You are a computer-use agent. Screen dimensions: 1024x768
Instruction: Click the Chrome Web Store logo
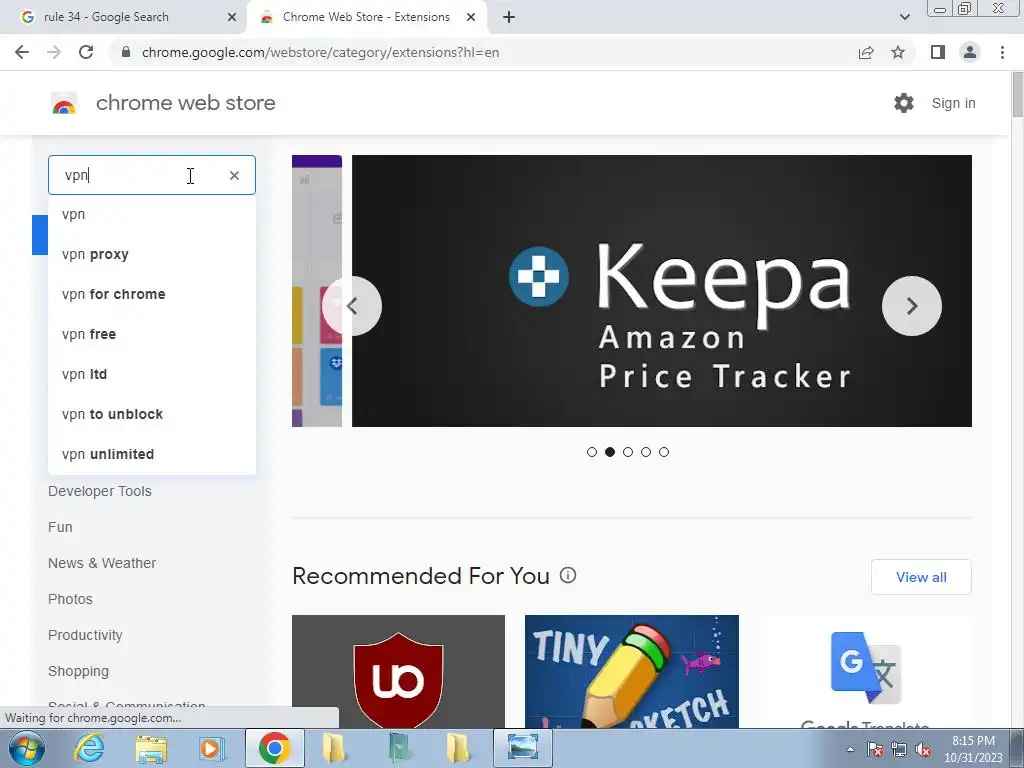click(x=64, y=103)
